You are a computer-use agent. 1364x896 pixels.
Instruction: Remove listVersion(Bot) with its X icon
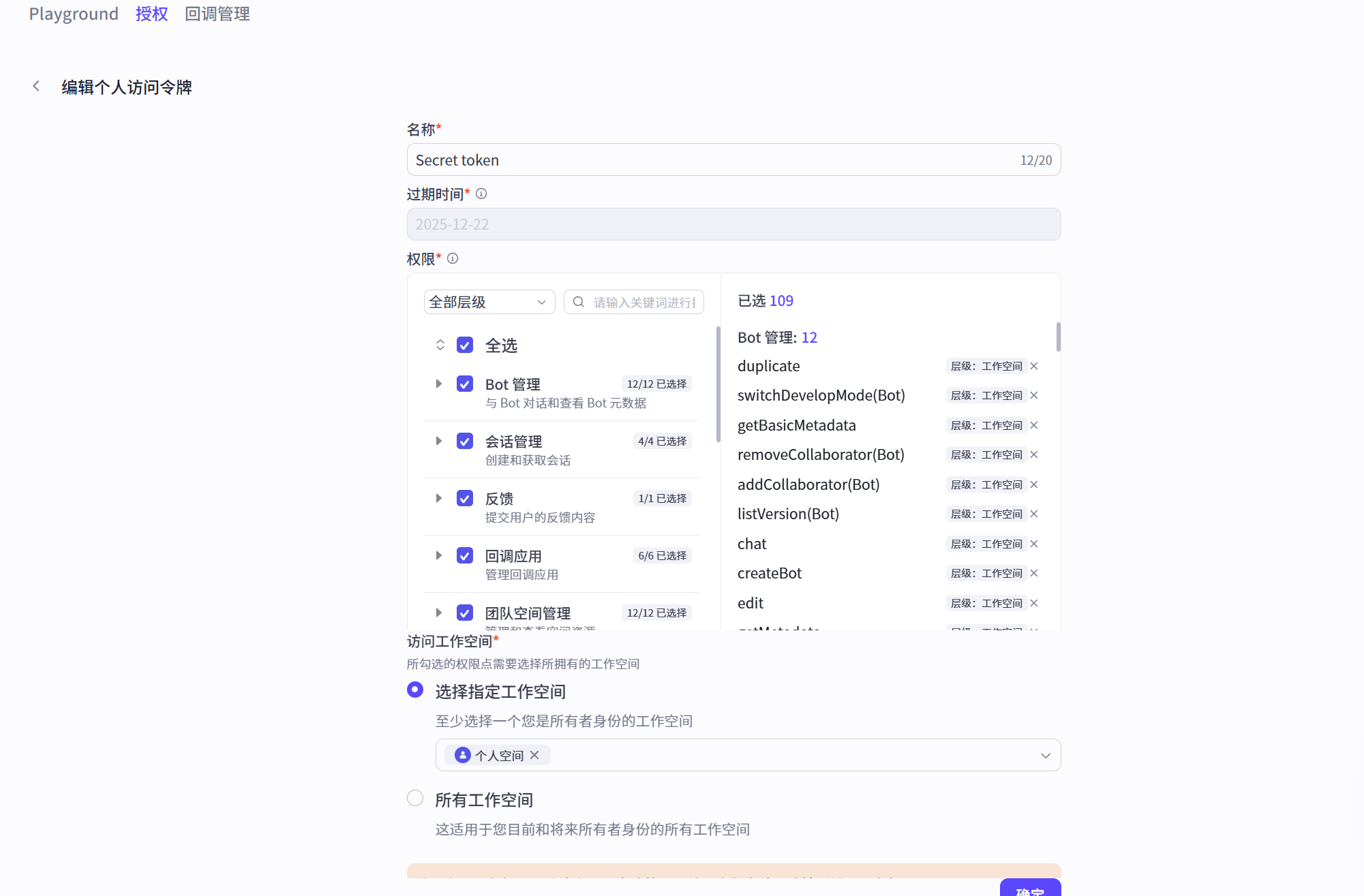coord(1034,514)
